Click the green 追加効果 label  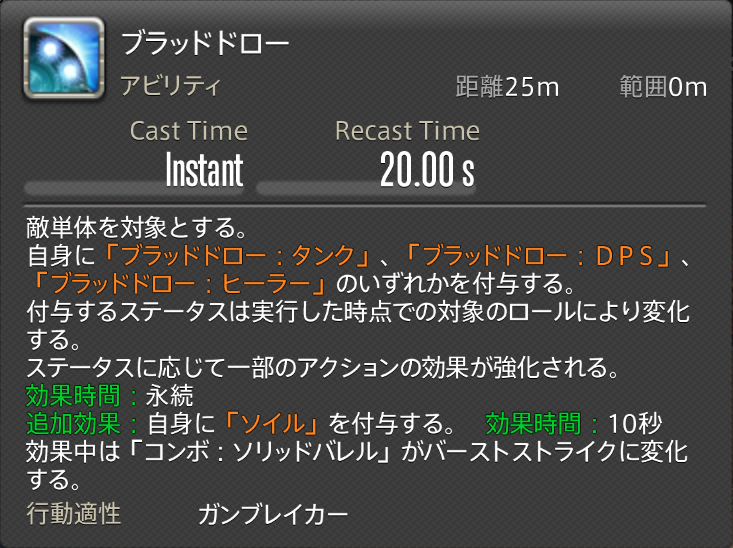[73, 424]
